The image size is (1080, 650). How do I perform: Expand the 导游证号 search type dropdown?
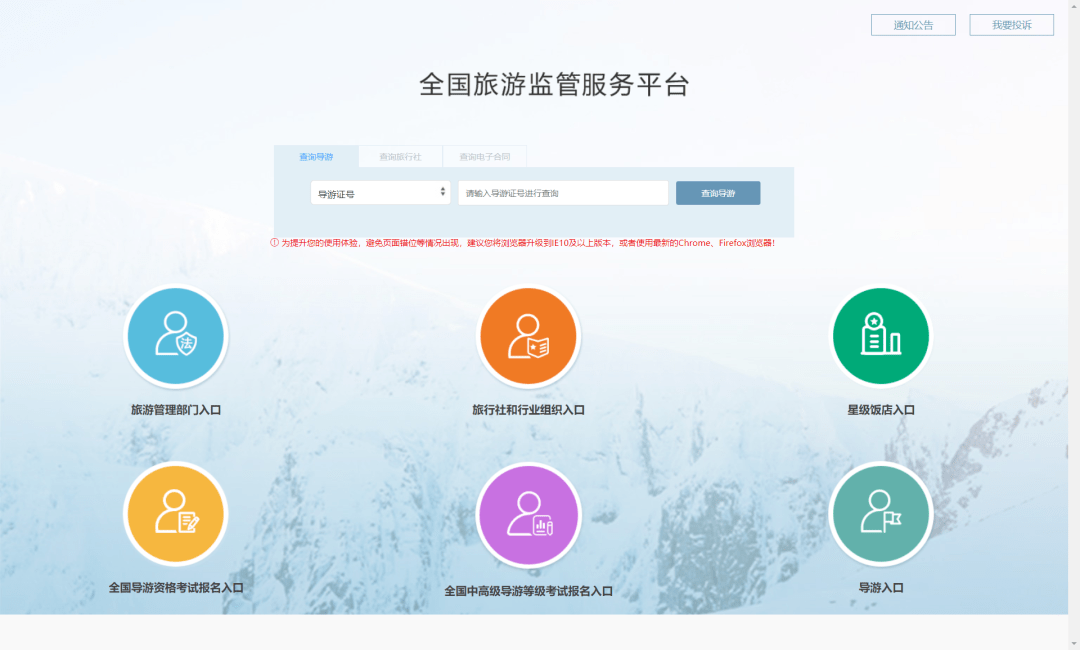tap(380, 193)
